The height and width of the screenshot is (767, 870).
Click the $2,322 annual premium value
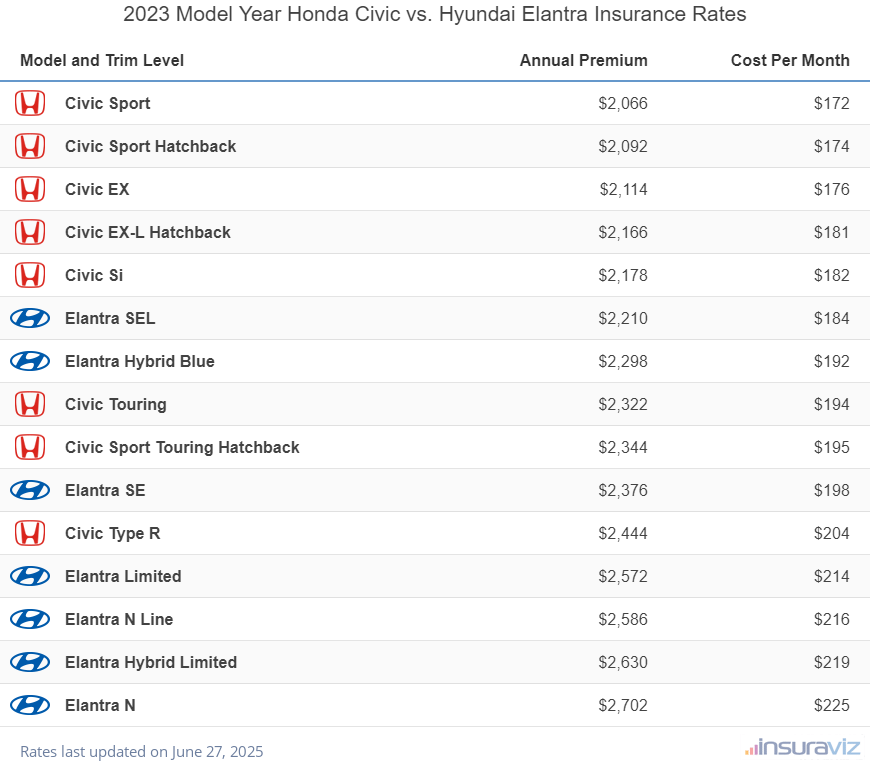pyautogui.click(x=623, y=405)
